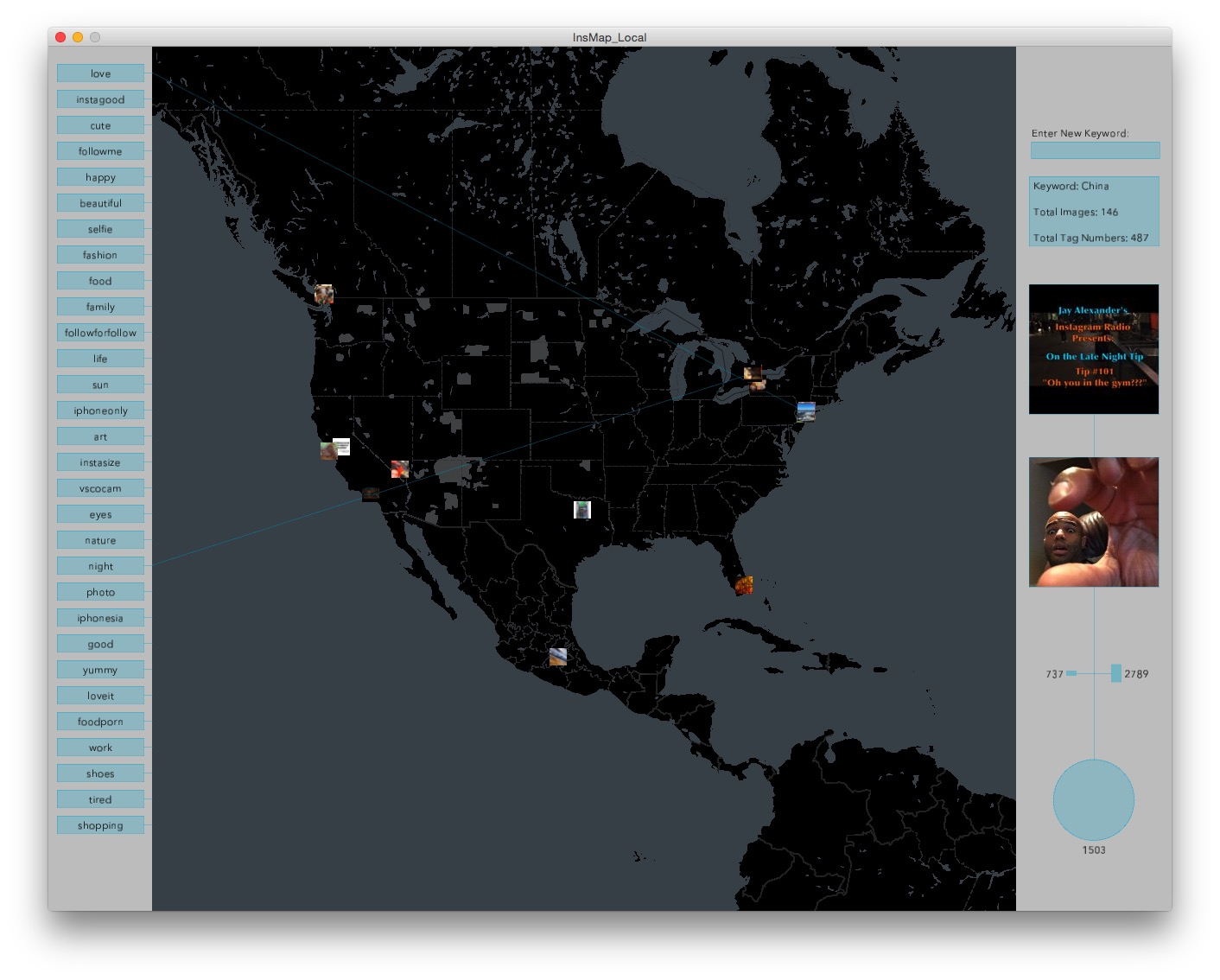Select the 'love' keyword tag
This screenshot has width=1220, height=980.
(x=100, y=73)
